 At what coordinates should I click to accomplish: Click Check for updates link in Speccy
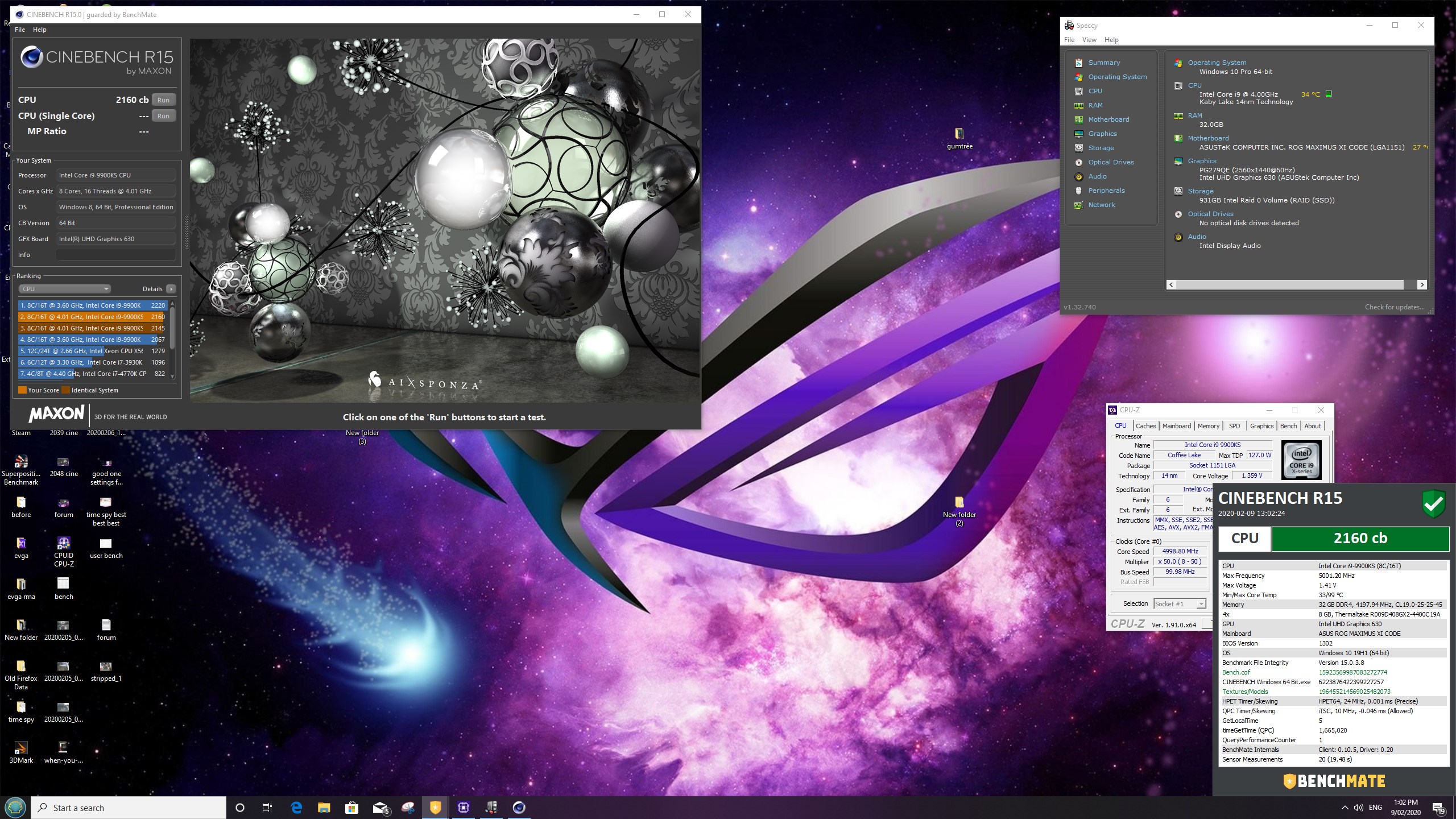click(1395, 307)
